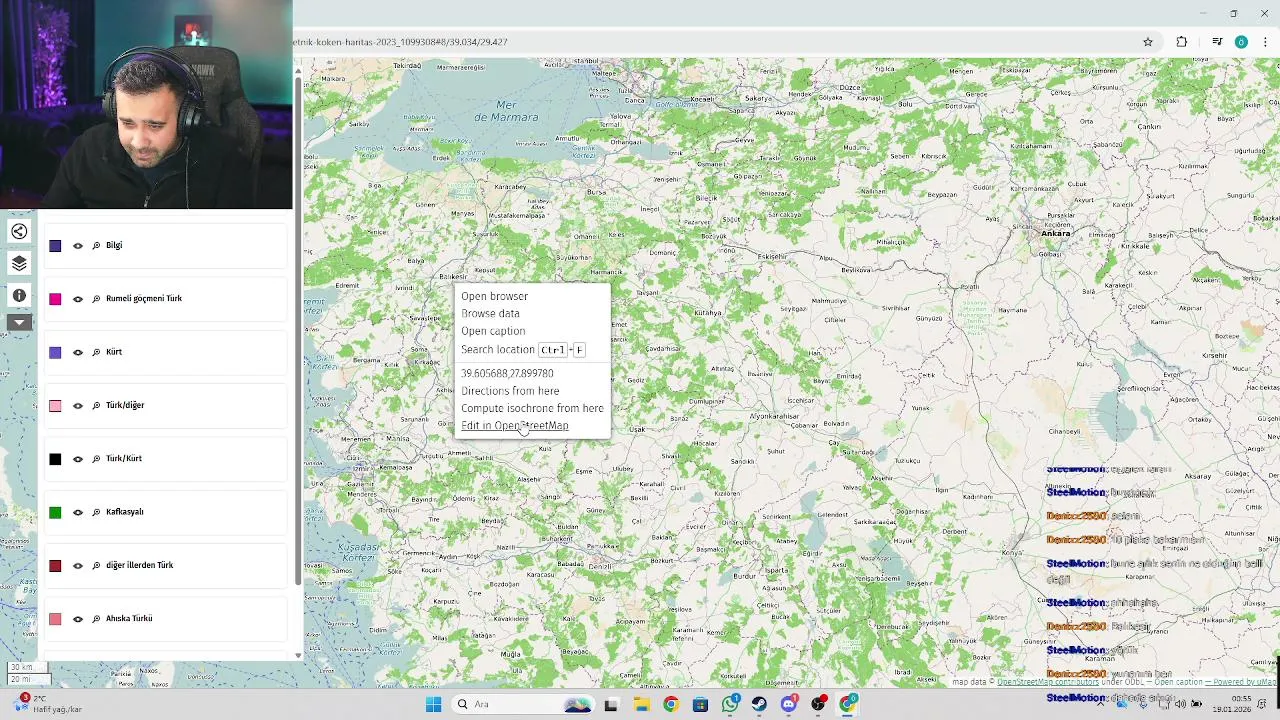
Task: Hide the Türk/Kürt layer
Action: coord(77,458)
